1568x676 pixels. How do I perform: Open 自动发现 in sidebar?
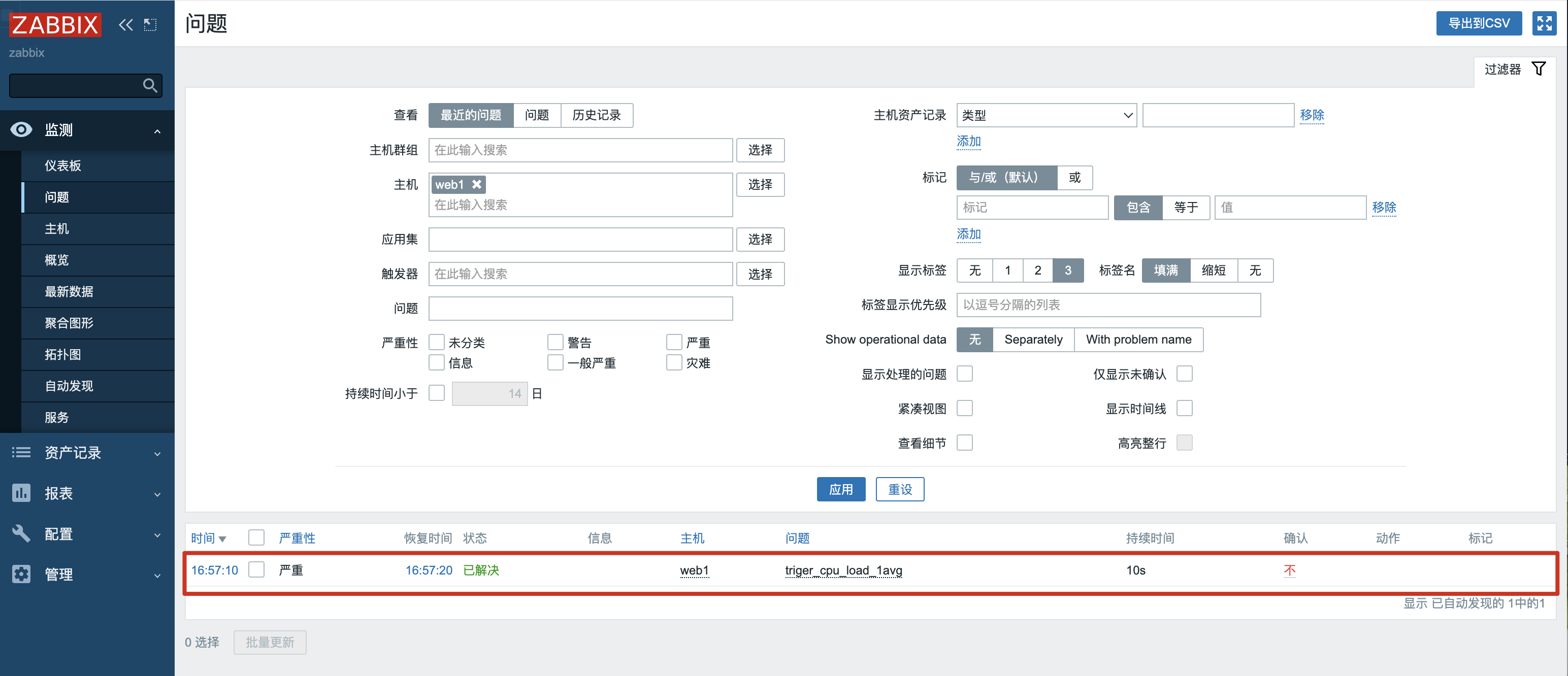pos(97,386)
